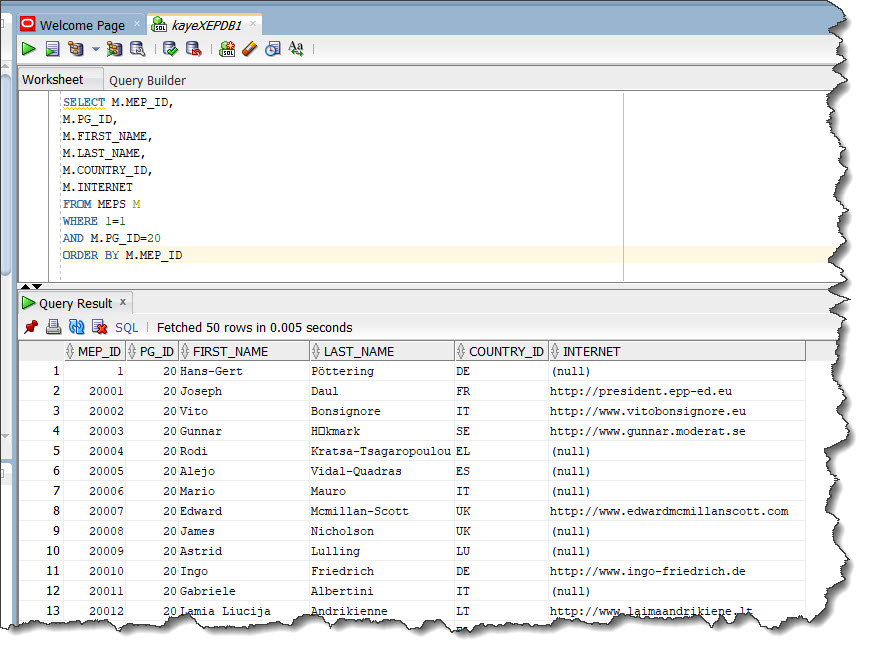
Task: Click the Rollback toolbar icon
Action: pyautogui.click(x=193, y=49)
